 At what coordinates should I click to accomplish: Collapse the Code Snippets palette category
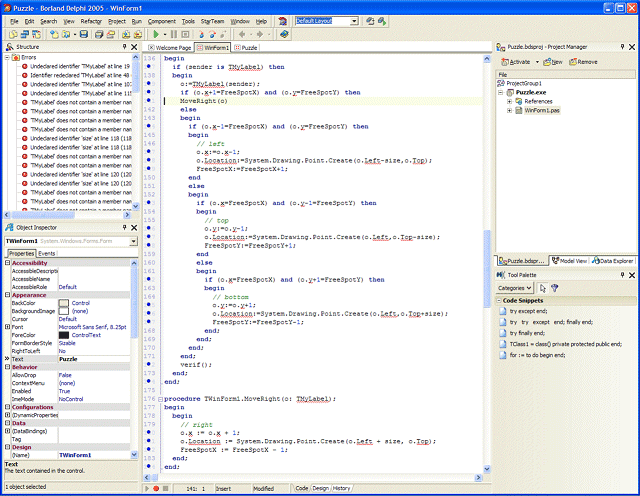499,300
